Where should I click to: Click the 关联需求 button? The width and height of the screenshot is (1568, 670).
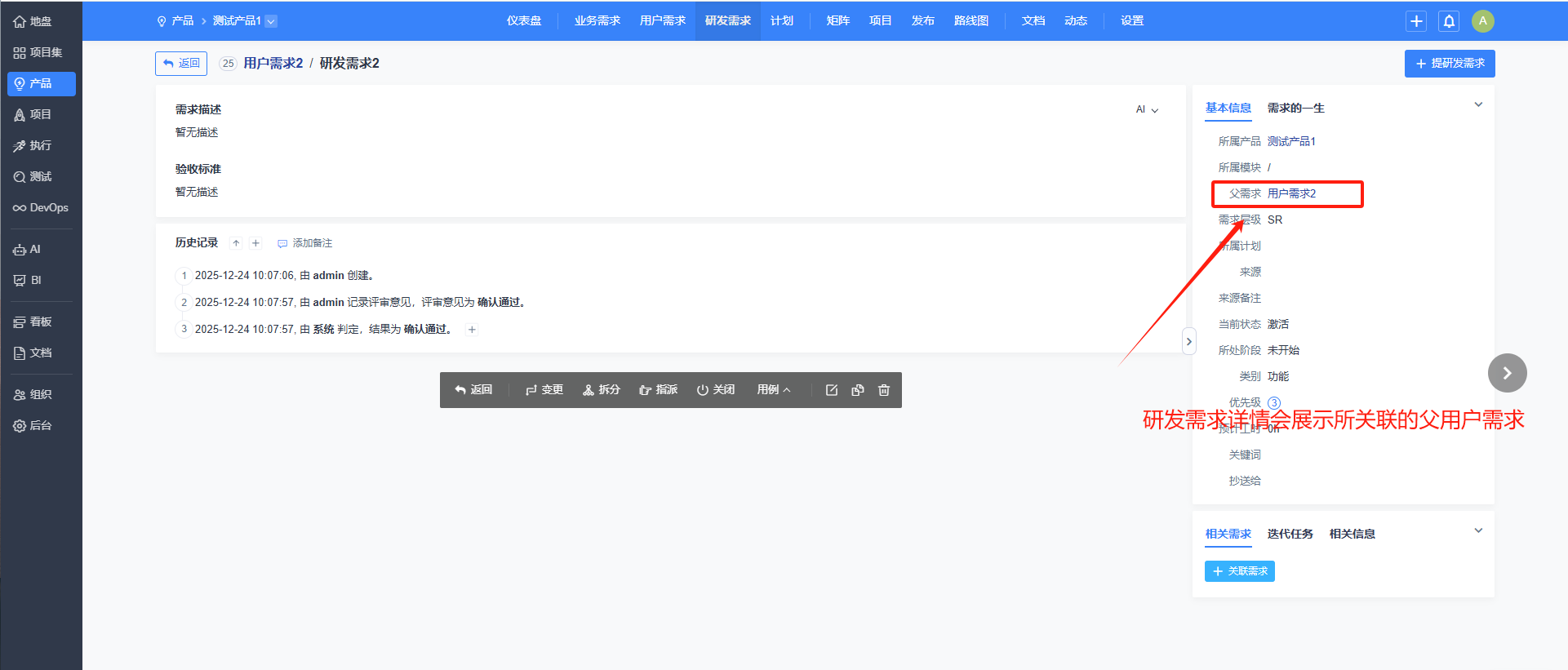tap(1239, 571)
